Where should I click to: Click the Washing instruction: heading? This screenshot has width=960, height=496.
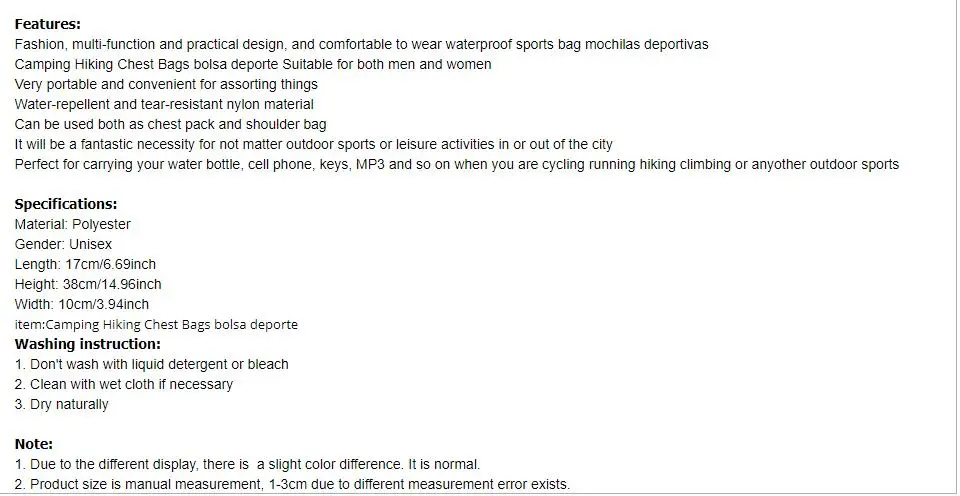[88, 344]
